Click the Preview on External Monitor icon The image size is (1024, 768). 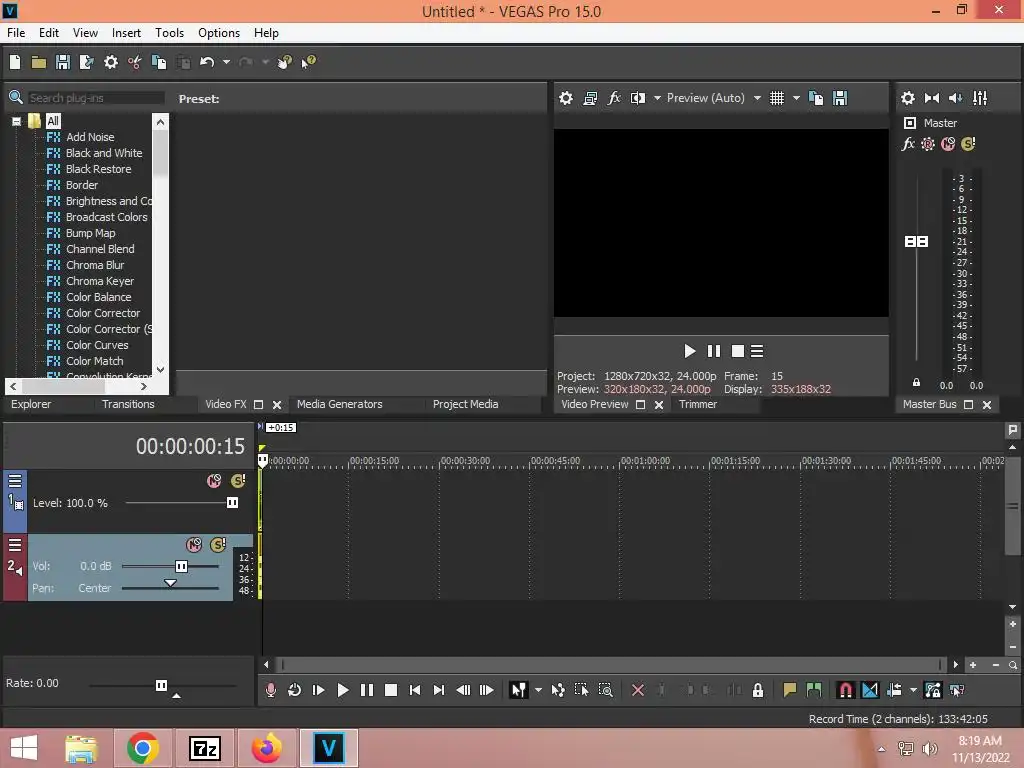tap(590, 98)
